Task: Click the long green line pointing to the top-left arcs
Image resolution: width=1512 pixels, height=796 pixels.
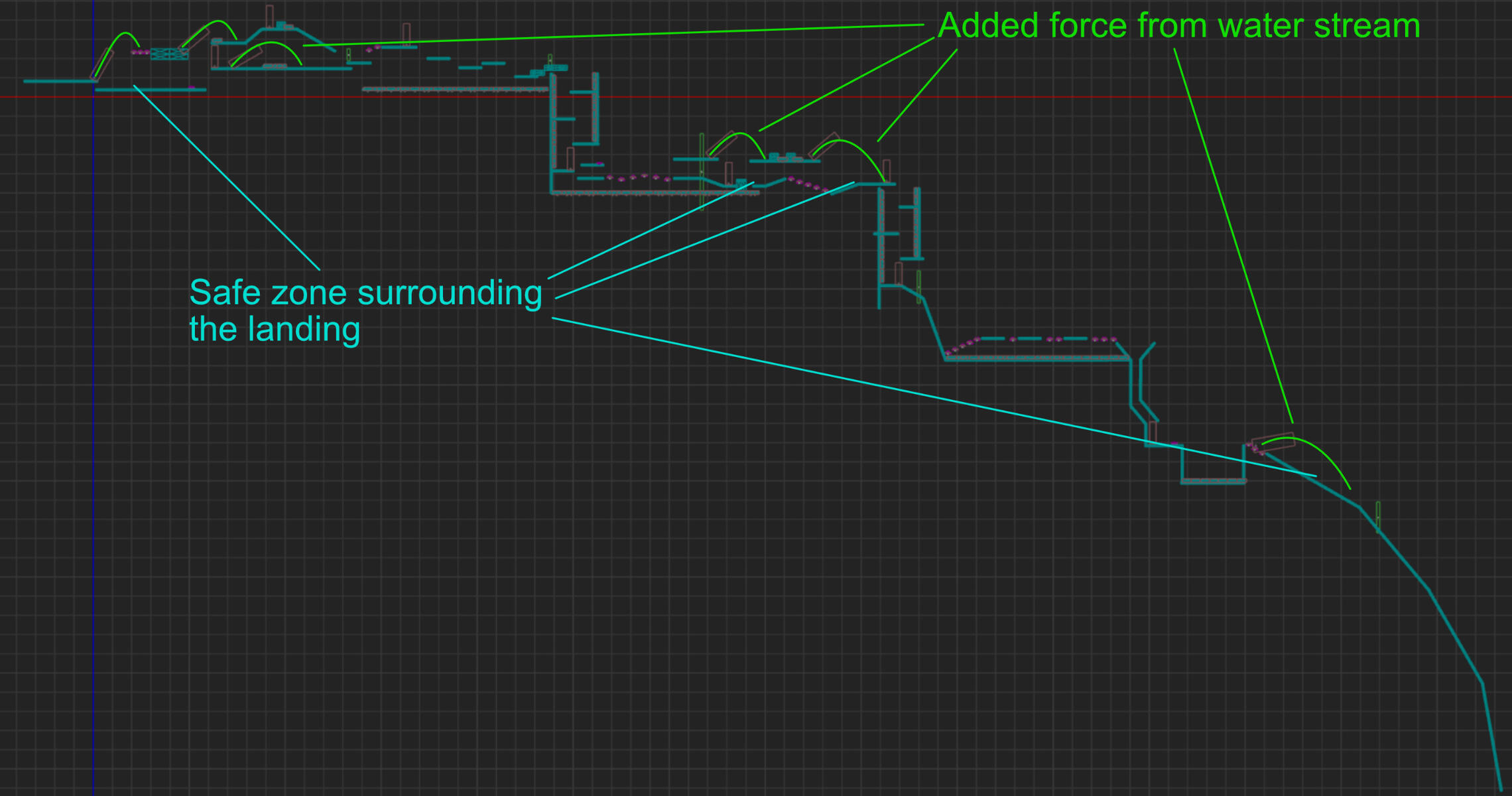Action: 613,35
